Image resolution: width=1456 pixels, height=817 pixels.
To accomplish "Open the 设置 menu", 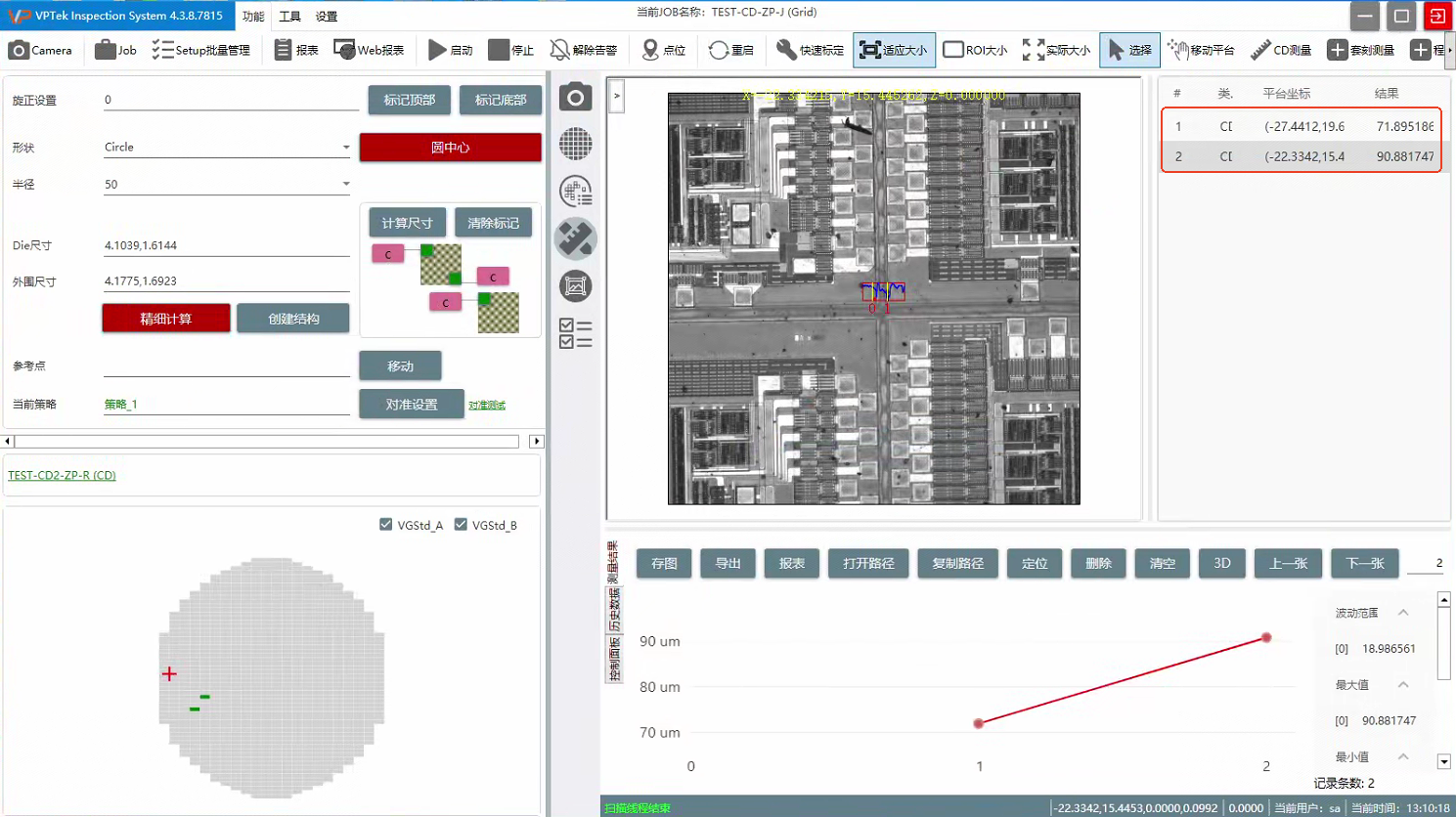I will point(327,17).
